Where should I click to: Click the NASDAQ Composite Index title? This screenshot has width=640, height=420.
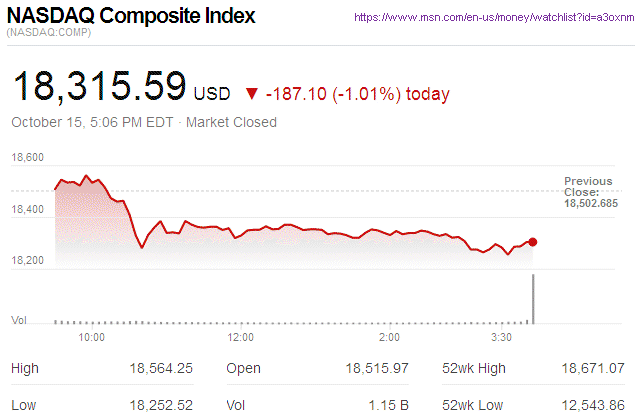131,17
